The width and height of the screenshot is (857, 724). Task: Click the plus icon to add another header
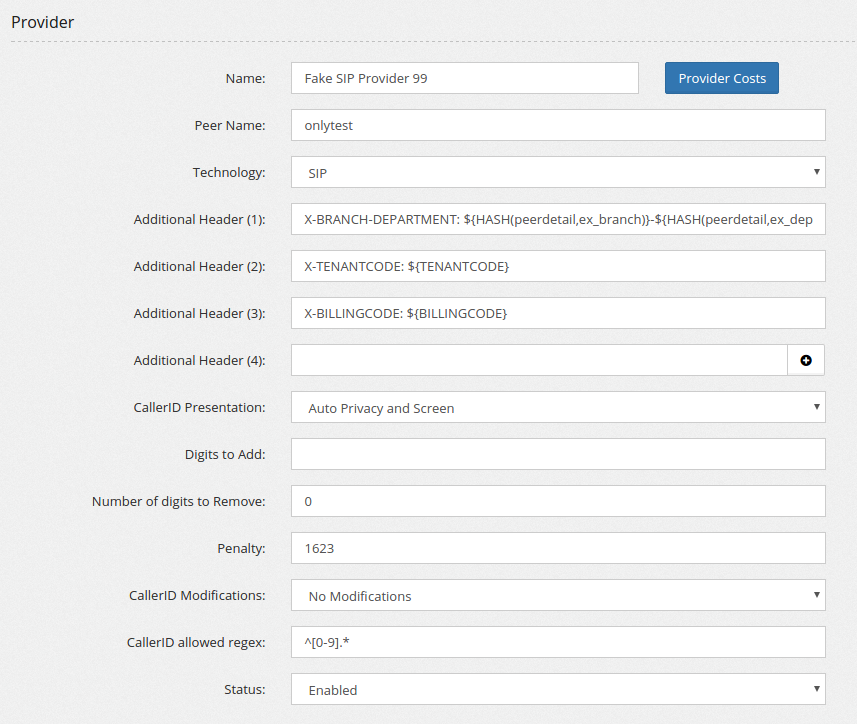806,360
